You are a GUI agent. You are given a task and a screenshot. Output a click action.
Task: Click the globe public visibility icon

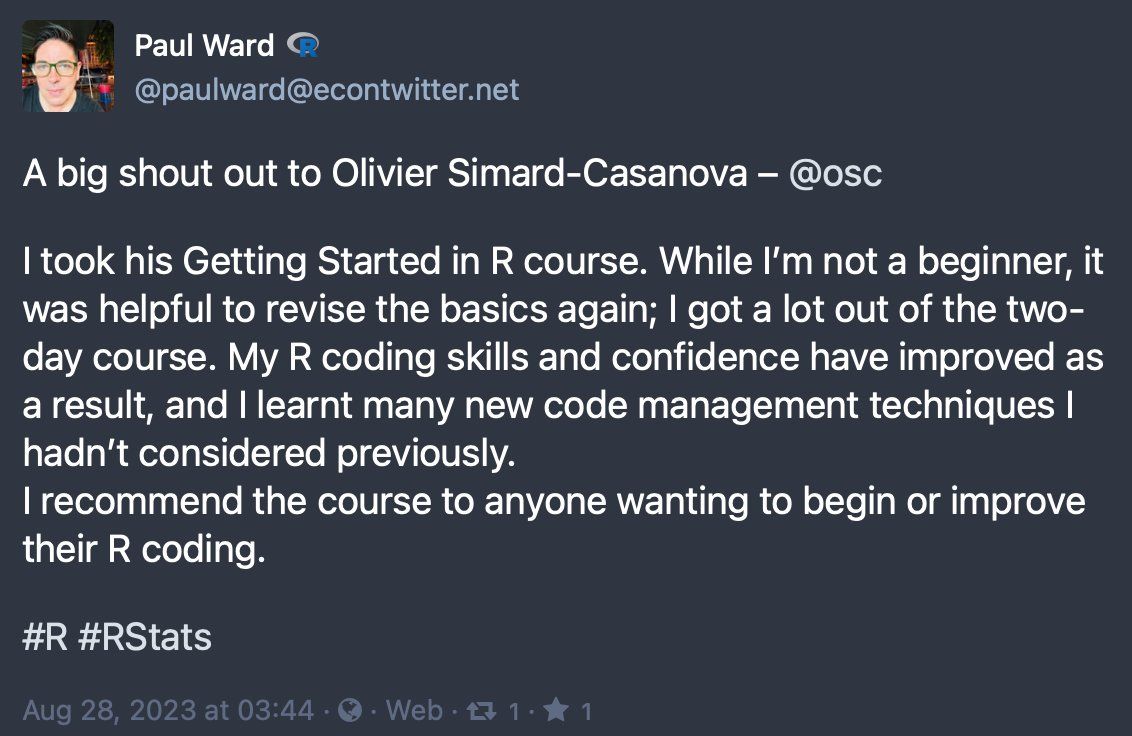click(350, 710)
